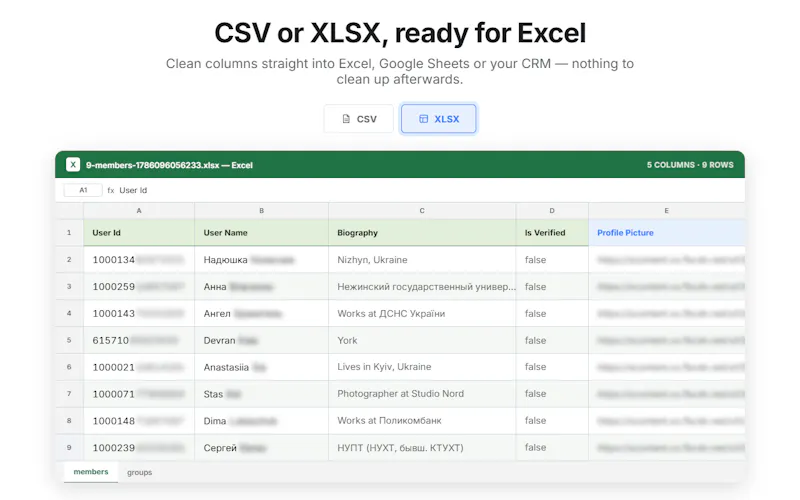Click the НУПТ (НУХТ, бывш. КТУХТ) cell
This screenshot has height=500, width=800.
pyautogui.click(x=422, y=447)
